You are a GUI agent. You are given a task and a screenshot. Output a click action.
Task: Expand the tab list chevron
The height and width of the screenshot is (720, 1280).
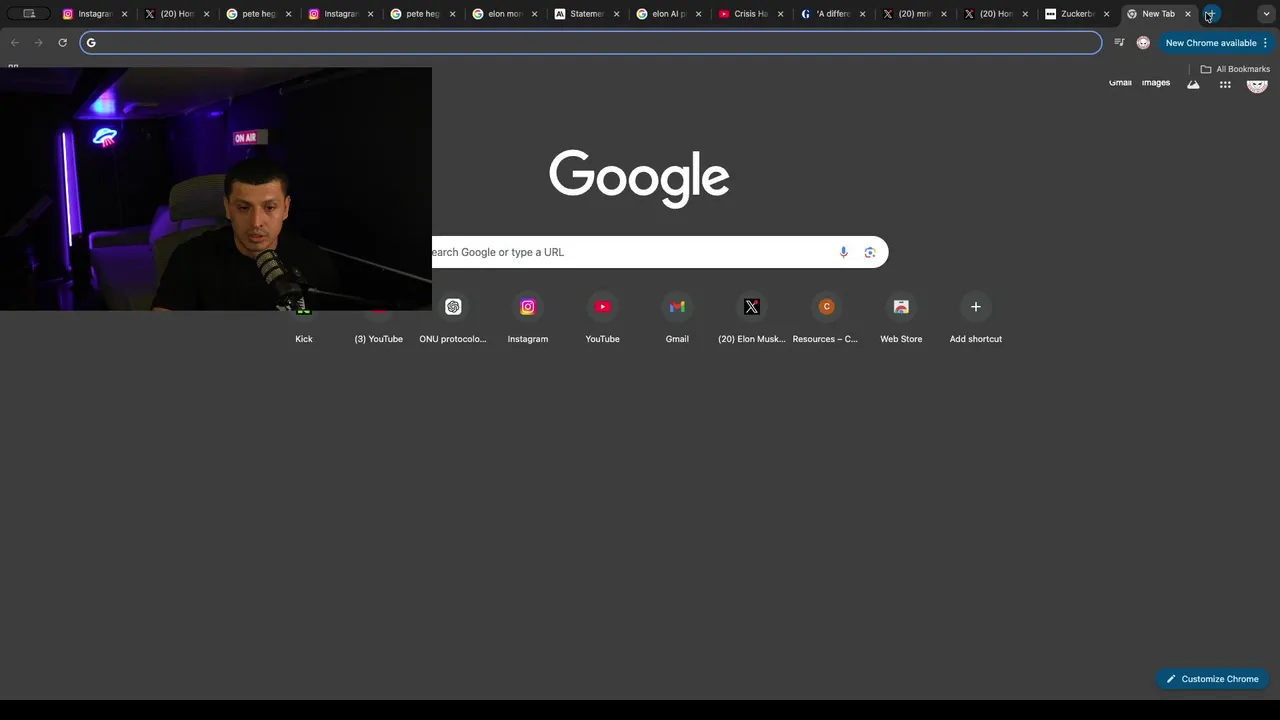coord(1266,14)
